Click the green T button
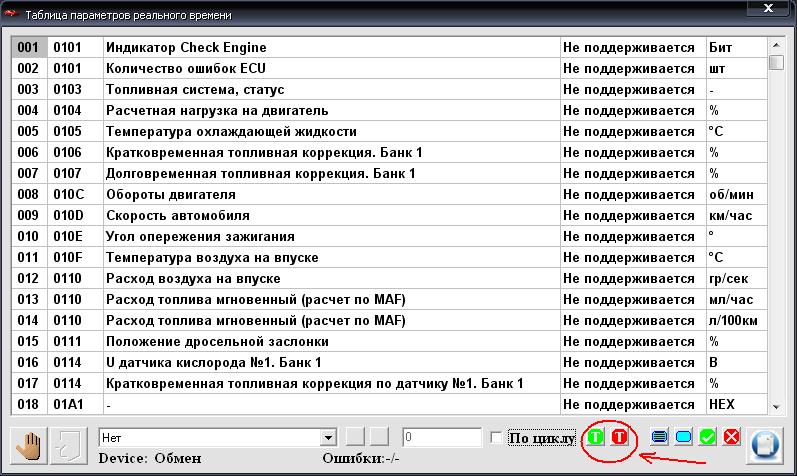The image size is (797, 476). 596,437
